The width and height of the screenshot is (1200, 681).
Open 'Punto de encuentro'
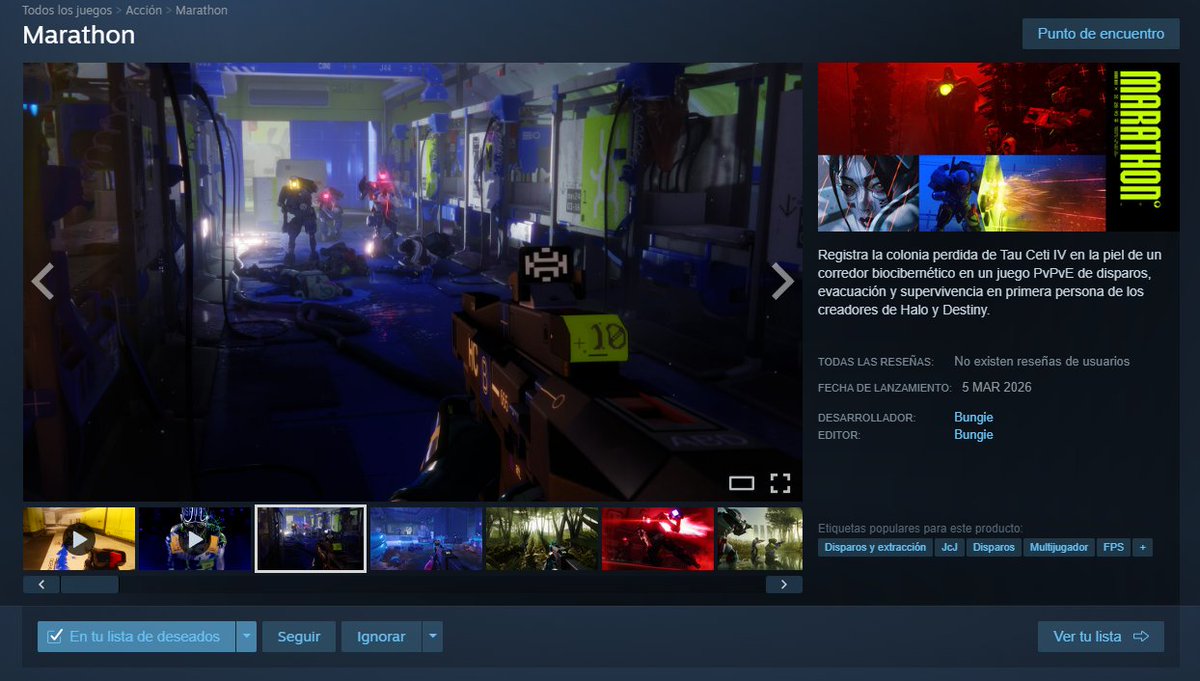click(x=1101, y=33)
